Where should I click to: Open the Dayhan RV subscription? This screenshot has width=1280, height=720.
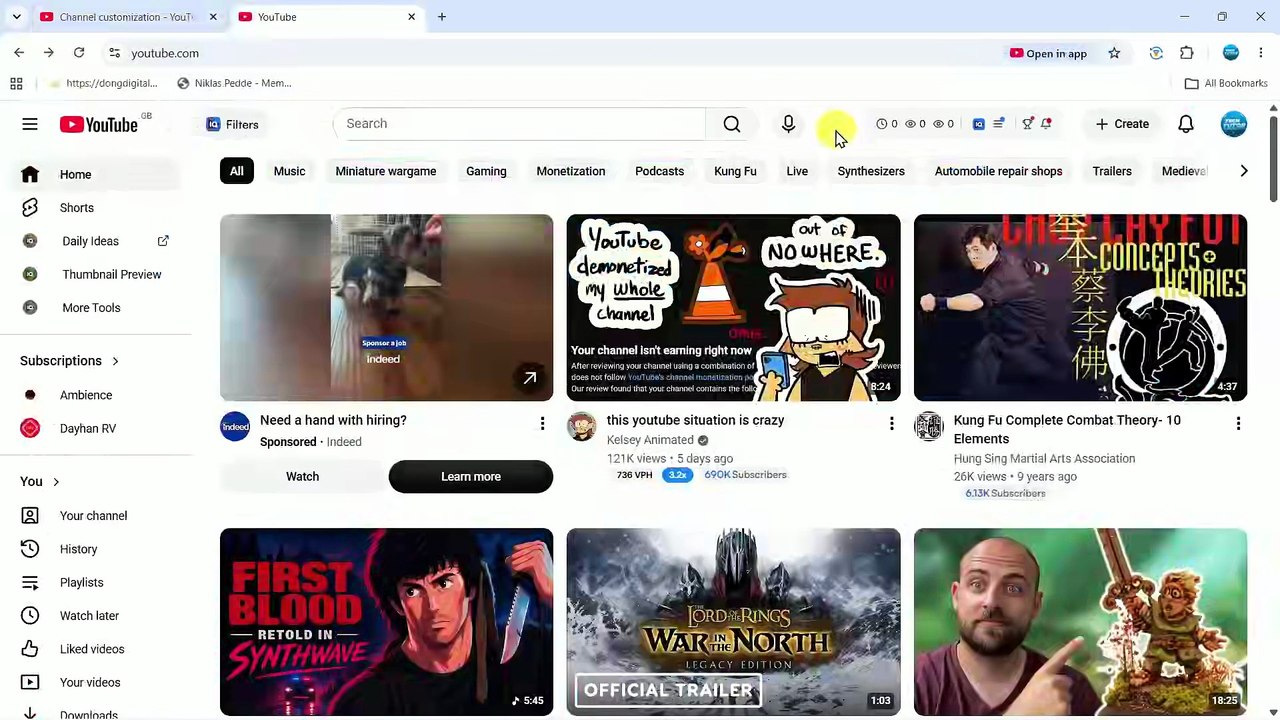click(96, 428)
